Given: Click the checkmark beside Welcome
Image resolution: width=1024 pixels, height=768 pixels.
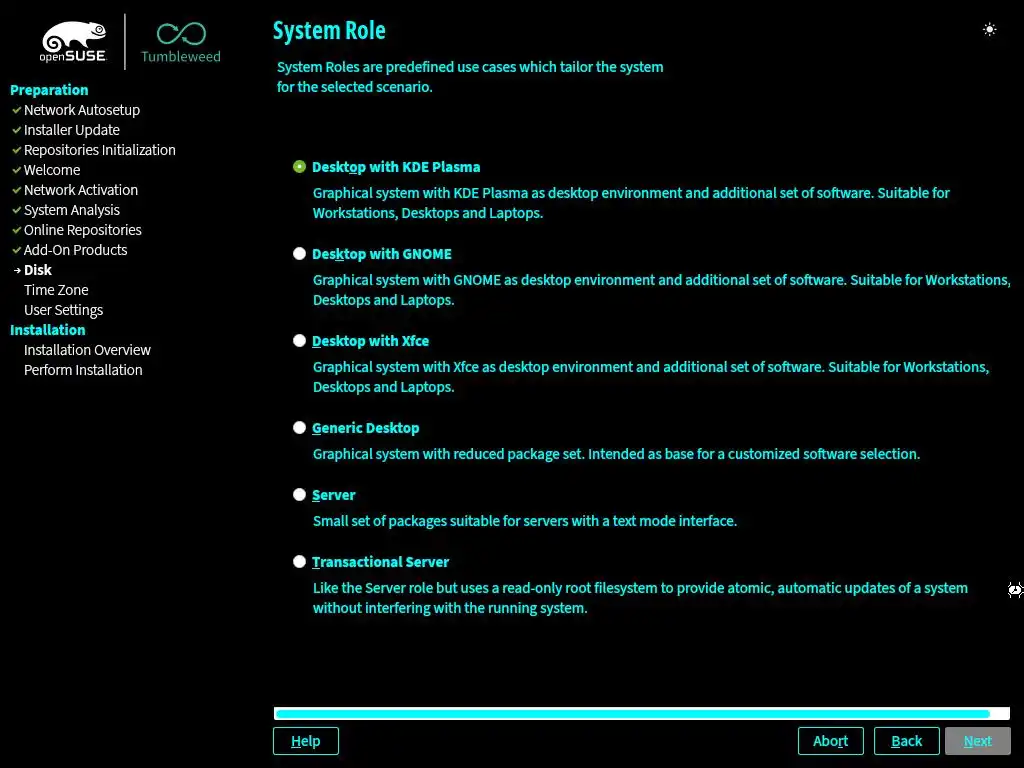Looking at the screenshot, I should (x=16, y=170).
